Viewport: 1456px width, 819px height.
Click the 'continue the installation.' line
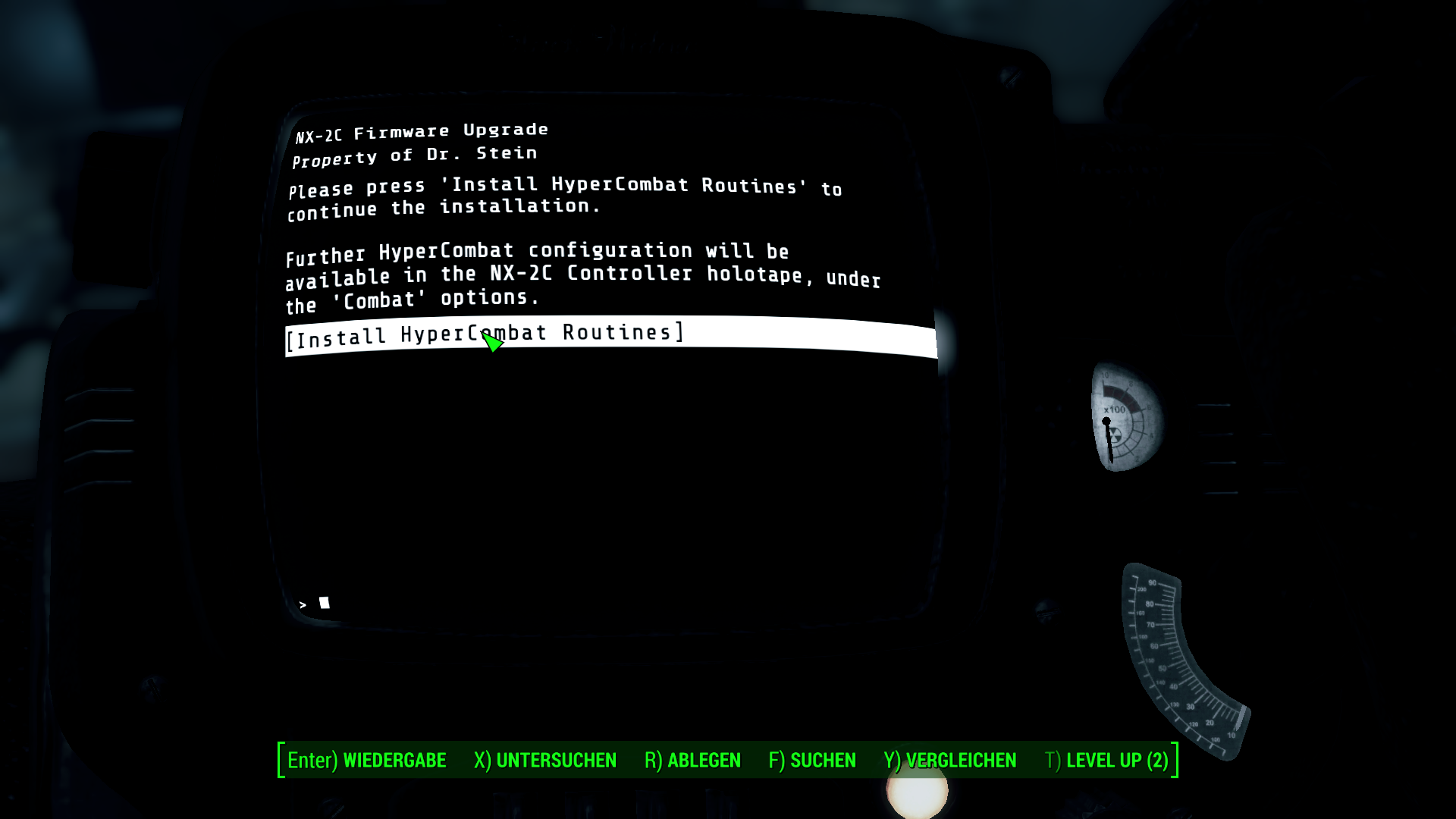click(444, 209)
